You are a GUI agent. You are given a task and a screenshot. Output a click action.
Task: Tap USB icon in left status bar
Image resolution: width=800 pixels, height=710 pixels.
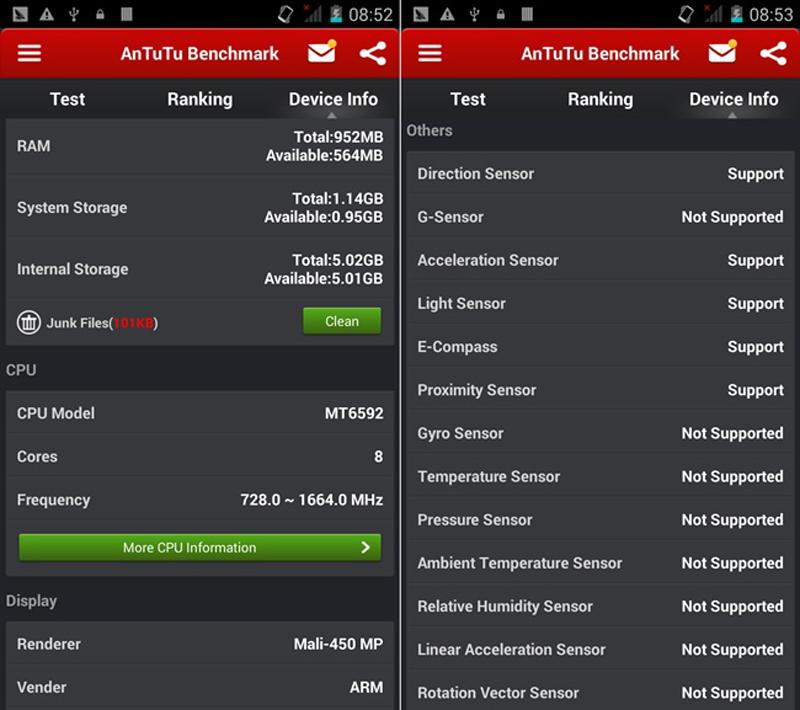tap(74, 14)
